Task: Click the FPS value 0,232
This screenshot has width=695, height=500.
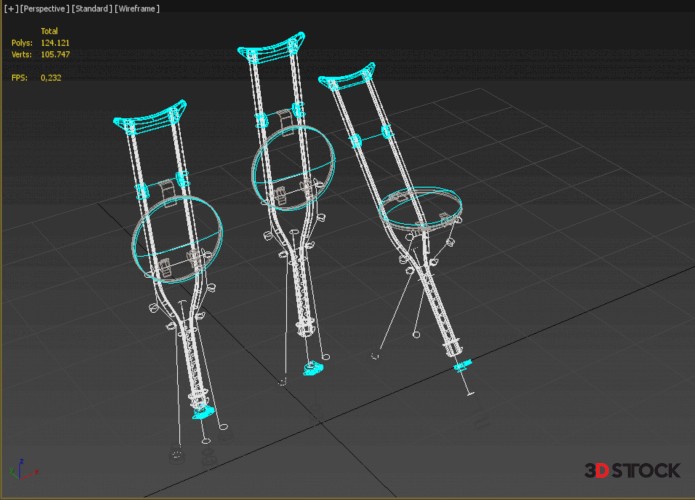Action: coord(51,78)
